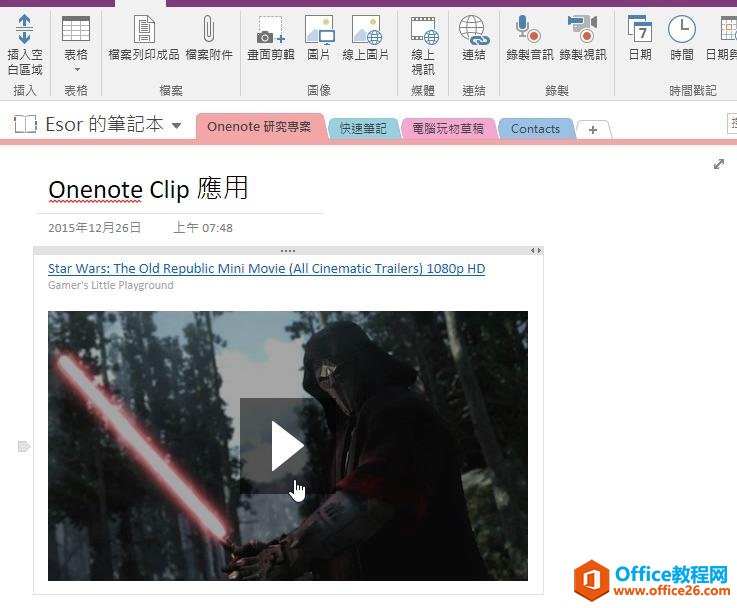Start Record Audio (錄製音訊)
This screenshot has height=608, width=737.
pyautogui.click(x=530, y=39)
